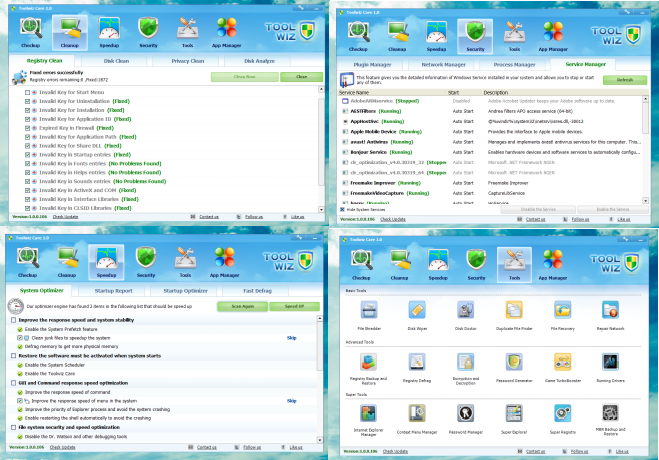The image size is (659, 460).
Task: Check Improve response speed and system stability group
Action: click(13, 320)
